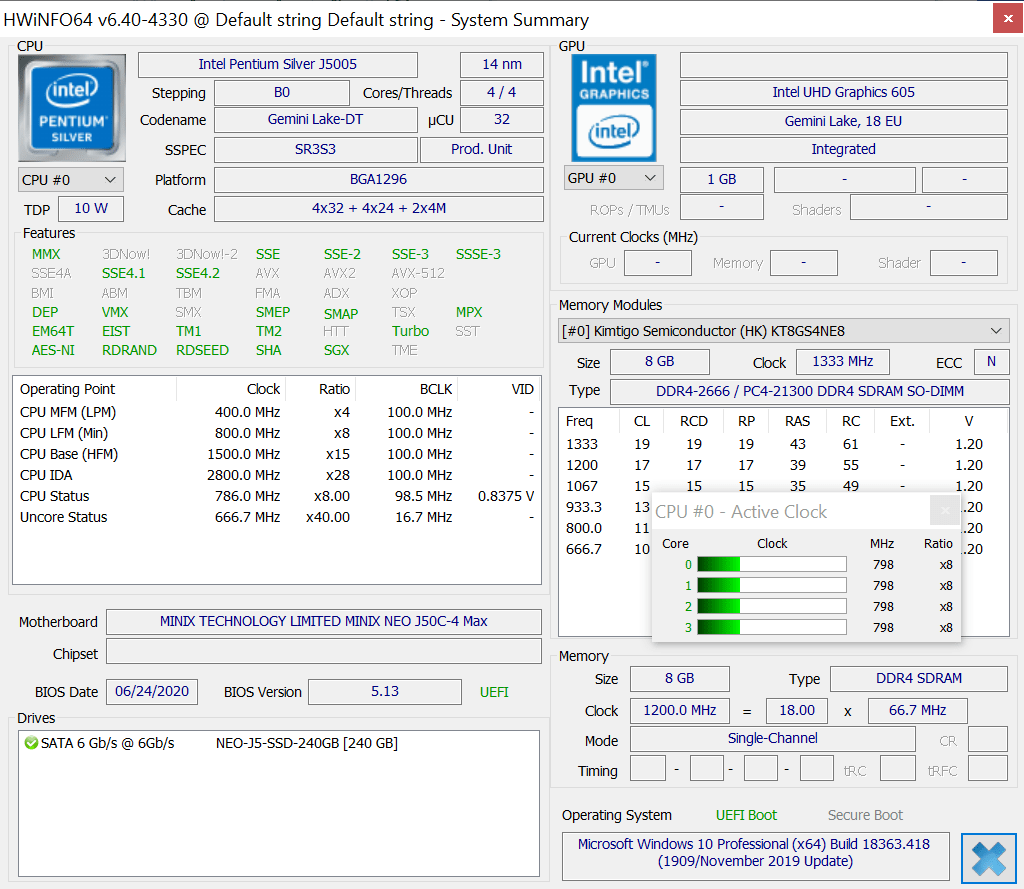This screenshot has width=1024, height=889.
Task: Click the BIOS Date 06/24/2020 field
Action: (x=152, y=691)
